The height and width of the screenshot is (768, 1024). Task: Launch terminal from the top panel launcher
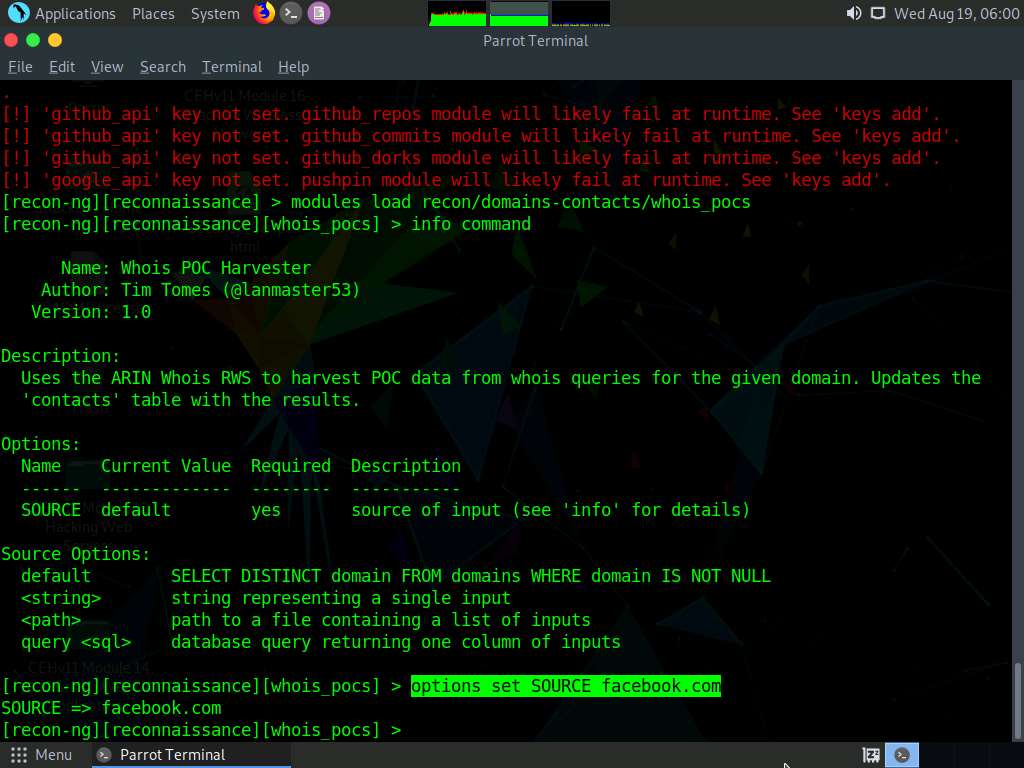tap(291, 12)
